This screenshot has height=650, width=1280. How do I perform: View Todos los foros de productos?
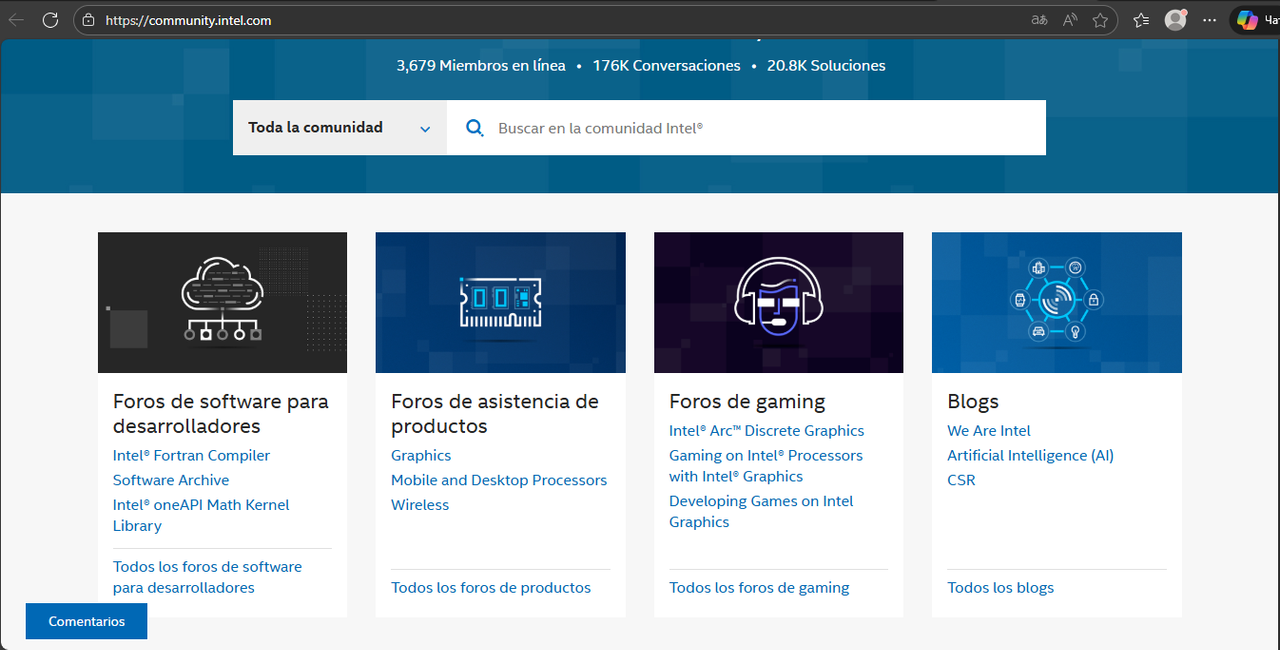491,588
